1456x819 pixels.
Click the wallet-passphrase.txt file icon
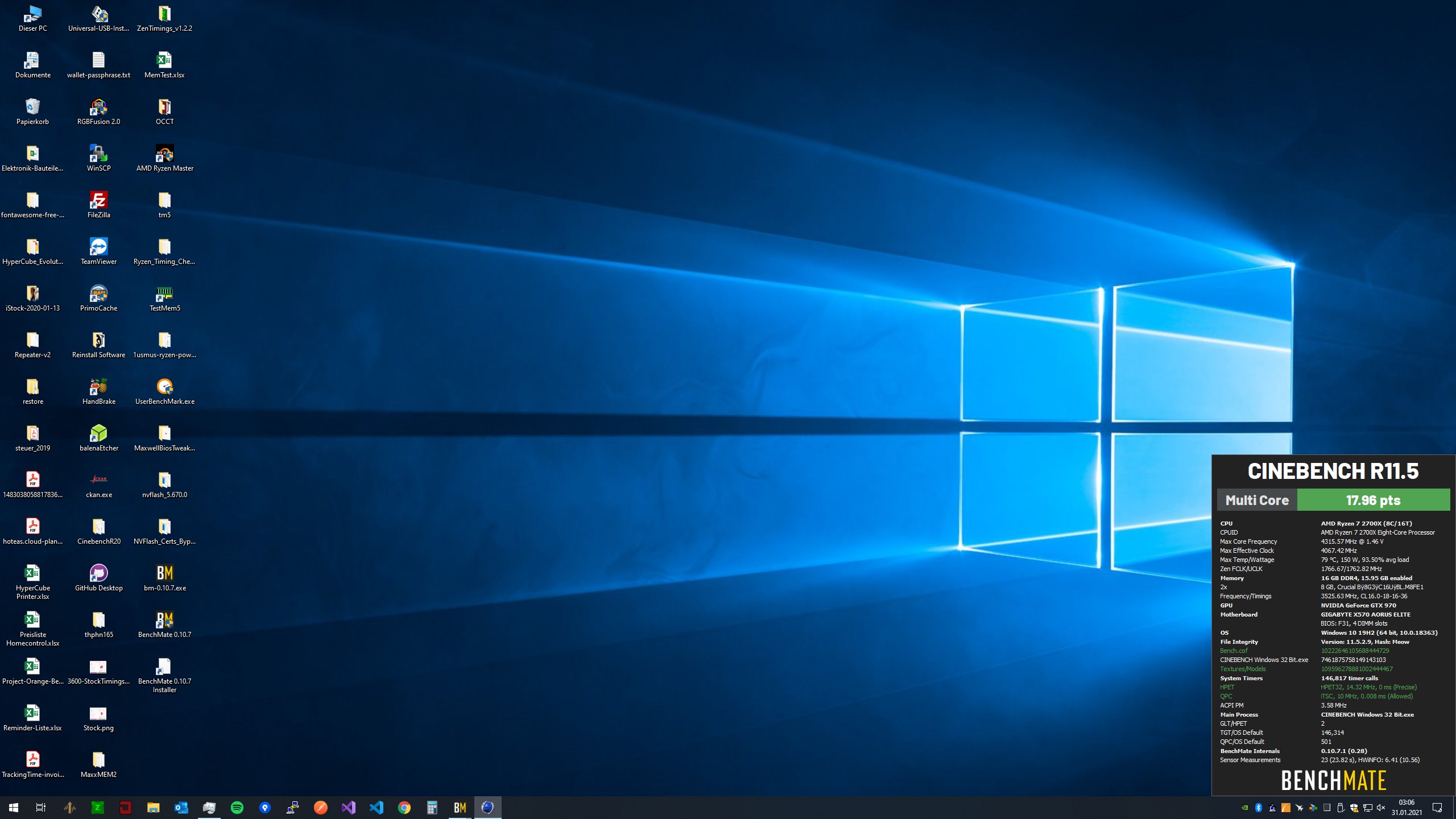(x=98, y=65)
